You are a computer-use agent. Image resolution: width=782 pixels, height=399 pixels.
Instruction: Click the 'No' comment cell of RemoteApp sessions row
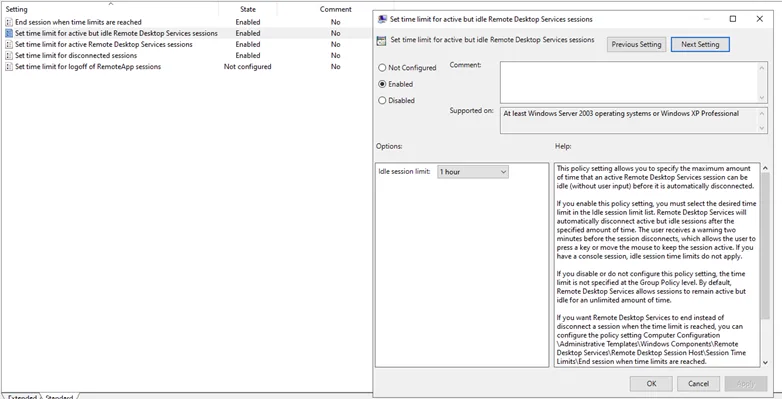(x=336, y=67)
